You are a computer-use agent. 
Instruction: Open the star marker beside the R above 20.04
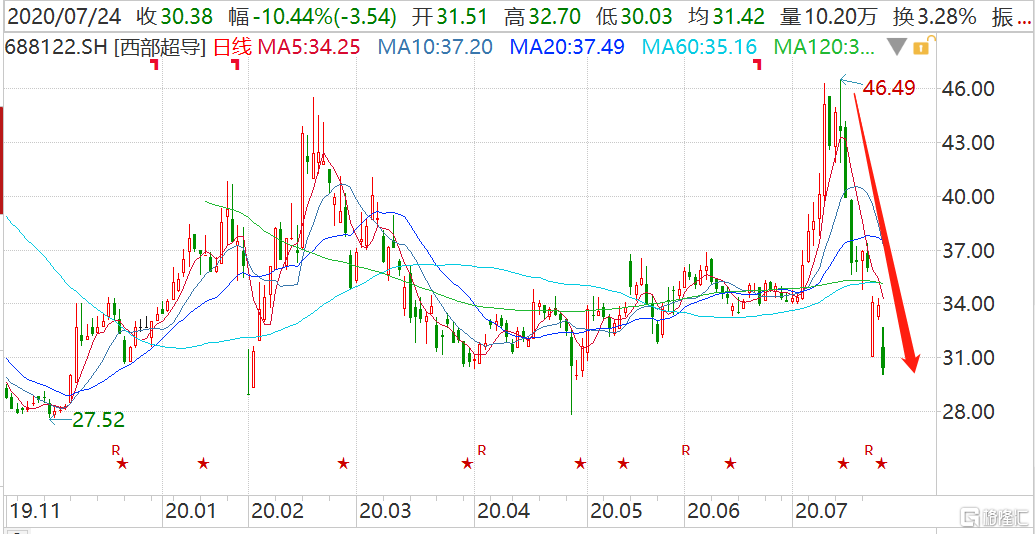click(467, 463)
